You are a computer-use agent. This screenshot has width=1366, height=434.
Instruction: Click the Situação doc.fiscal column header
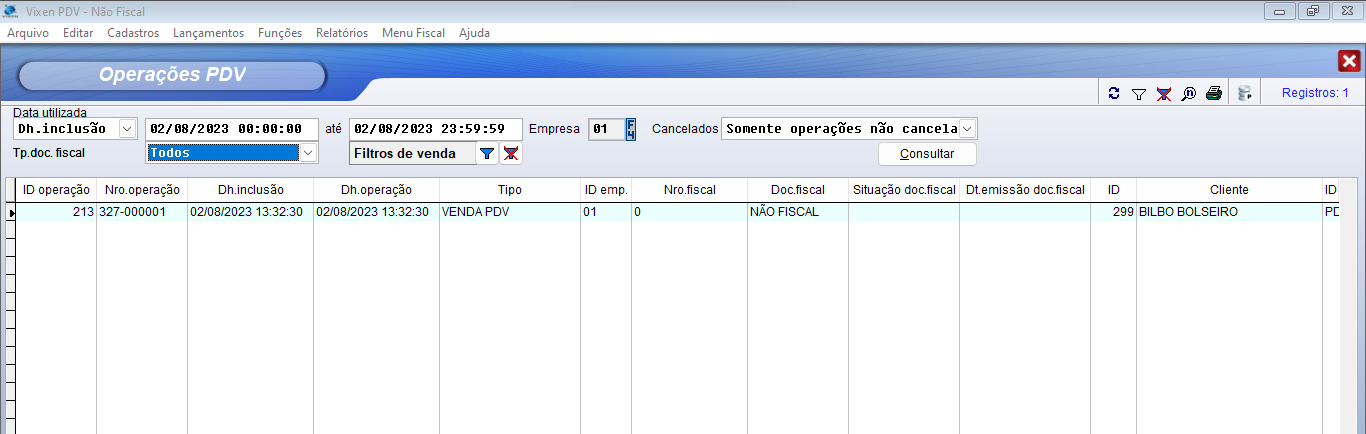pyautogui.click(x=904, y=189)
